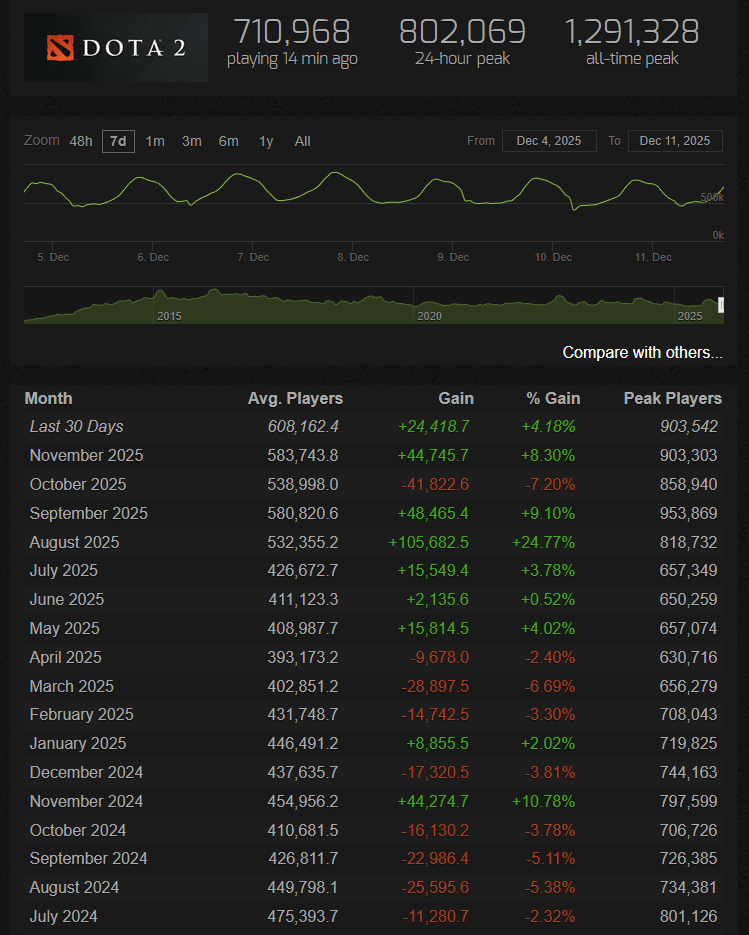
Task: Open the To date field Dec 11, 2025
Action: pyautogui.click(x=675, y=141)
